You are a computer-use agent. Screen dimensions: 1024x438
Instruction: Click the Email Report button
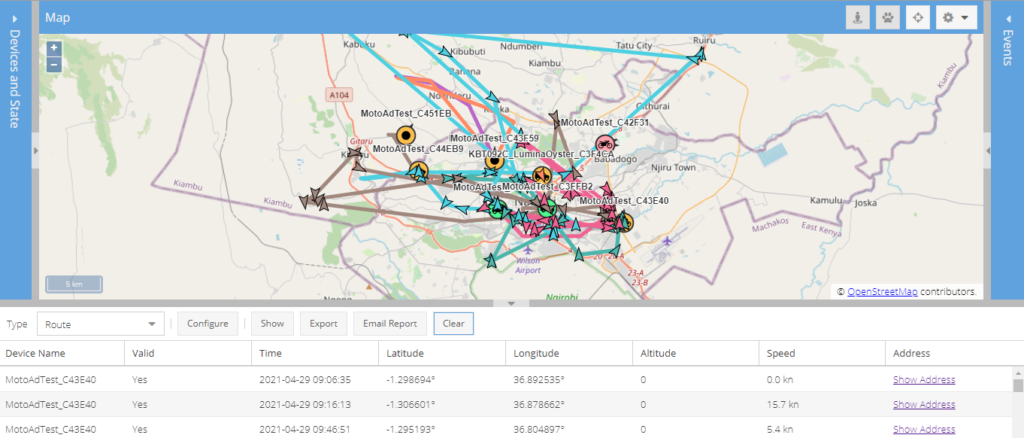tap(389, 324)
